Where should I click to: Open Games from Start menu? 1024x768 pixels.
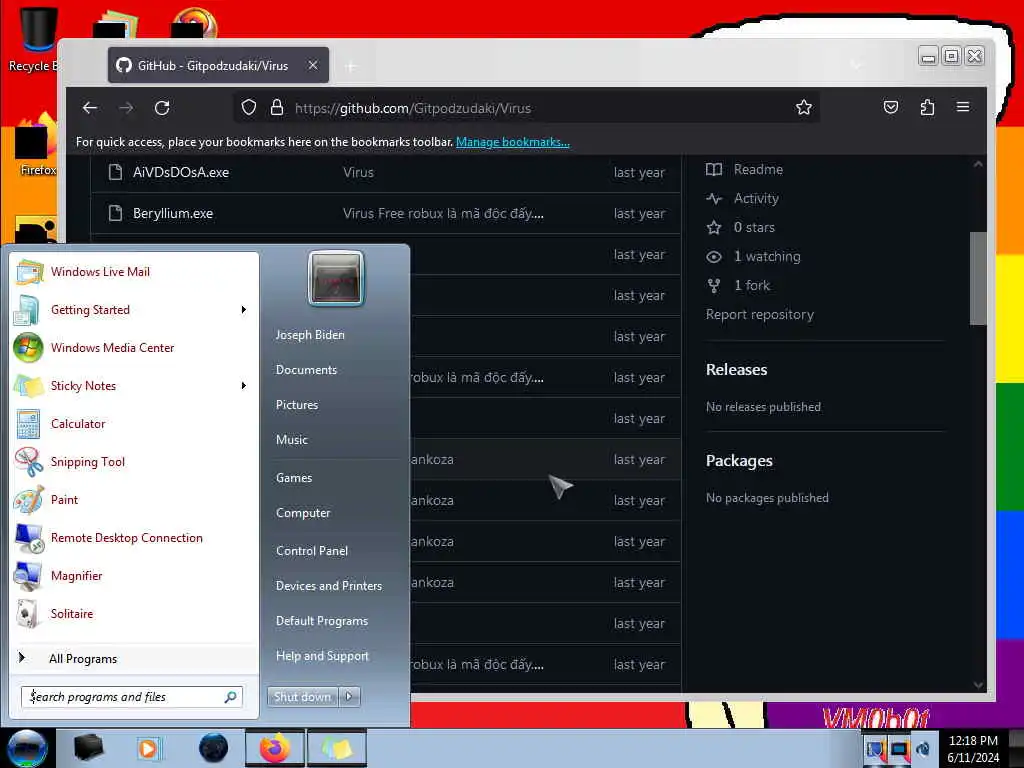point(294,478)
